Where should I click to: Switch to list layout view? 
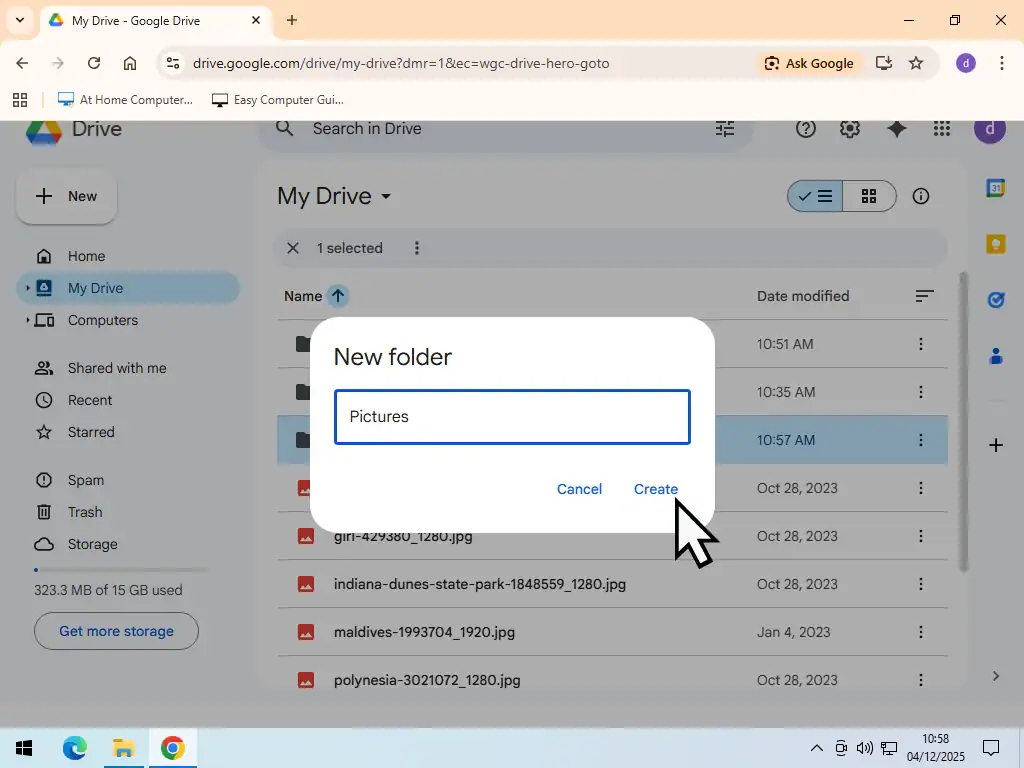point(816,196)
